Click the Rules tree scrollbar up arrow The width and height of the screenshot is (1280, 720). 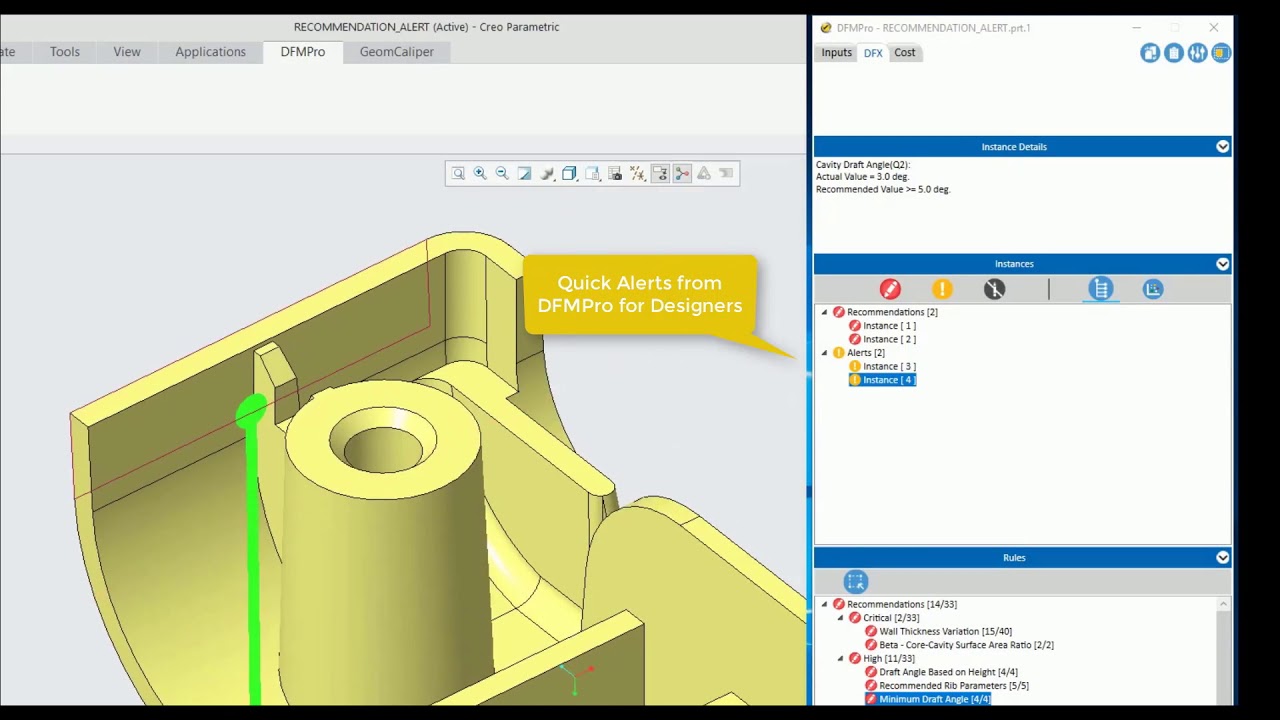tap(1223, 604)
